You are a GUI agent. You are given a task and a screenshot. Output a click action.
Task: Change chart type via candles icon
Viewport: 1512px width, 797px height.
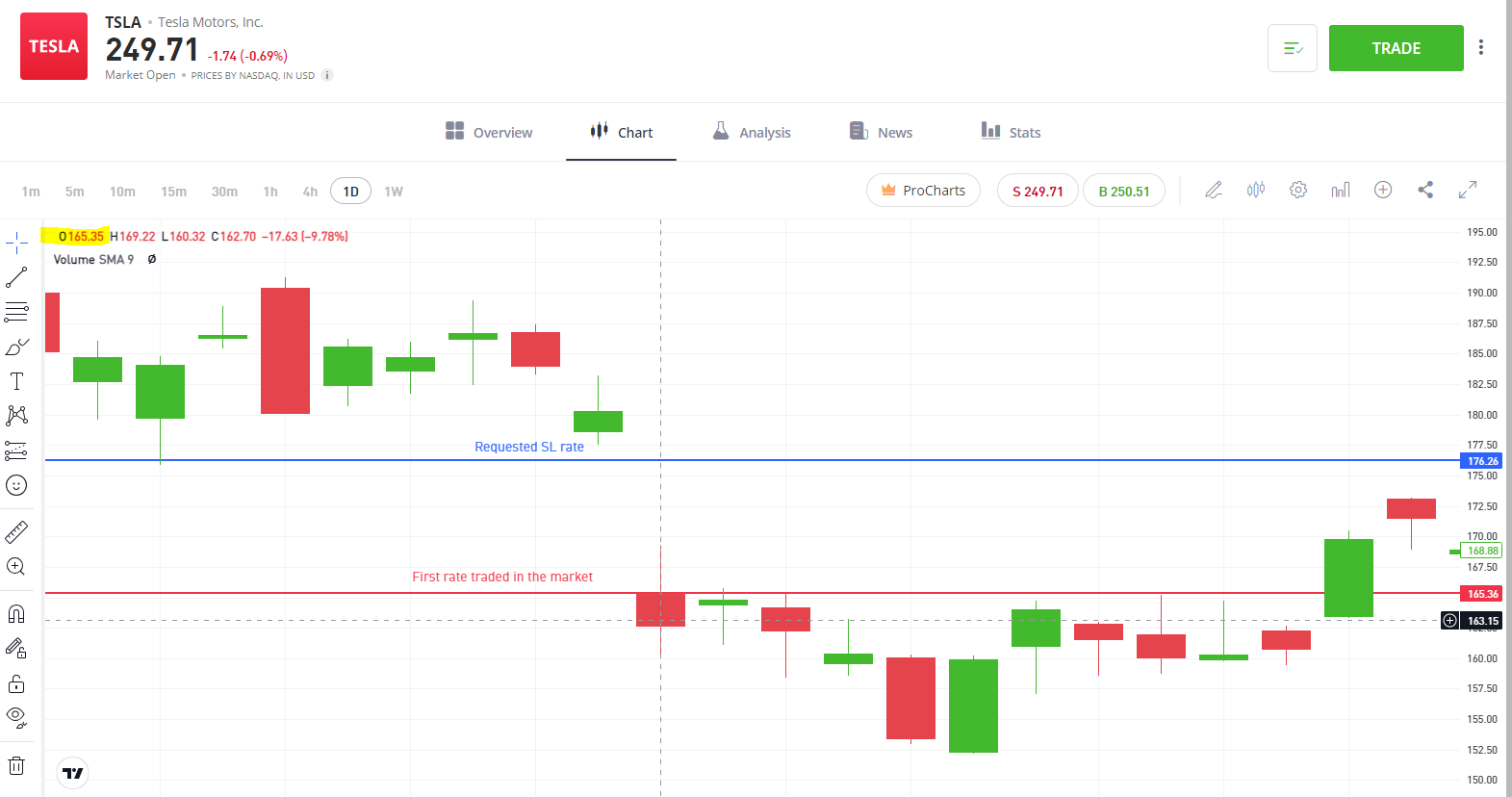click(x=1256, y=190)
